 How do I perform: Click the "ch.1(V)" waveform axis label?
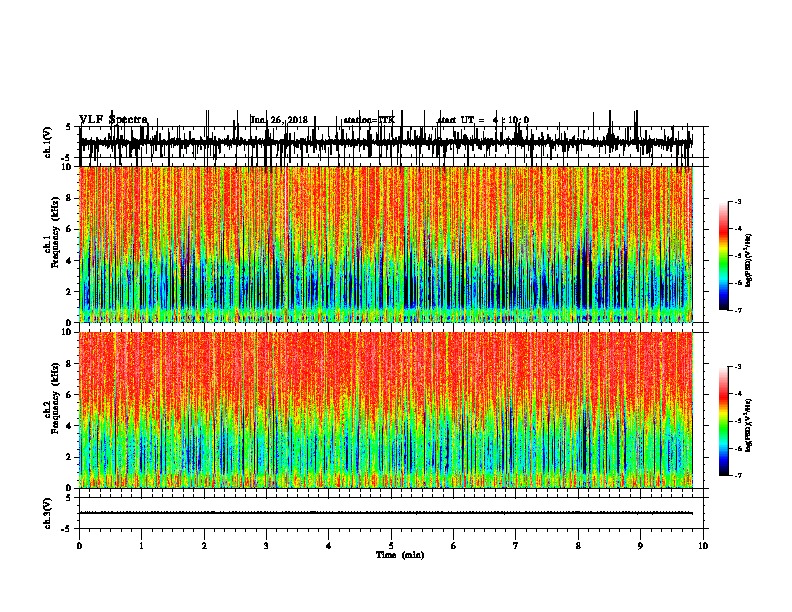click(x=47, y=142)
